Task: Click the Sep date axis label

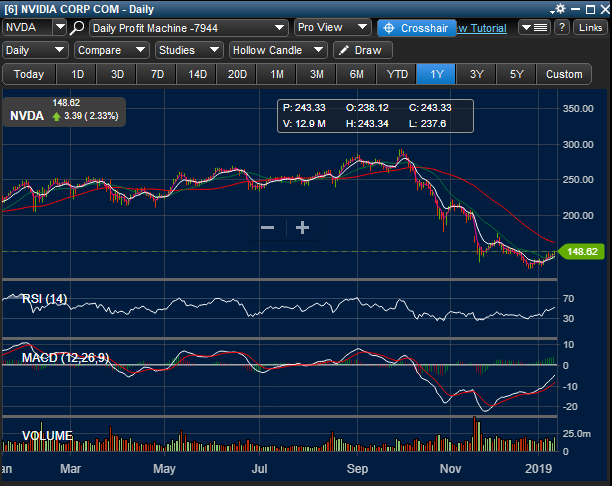Action: click(357, 468)
